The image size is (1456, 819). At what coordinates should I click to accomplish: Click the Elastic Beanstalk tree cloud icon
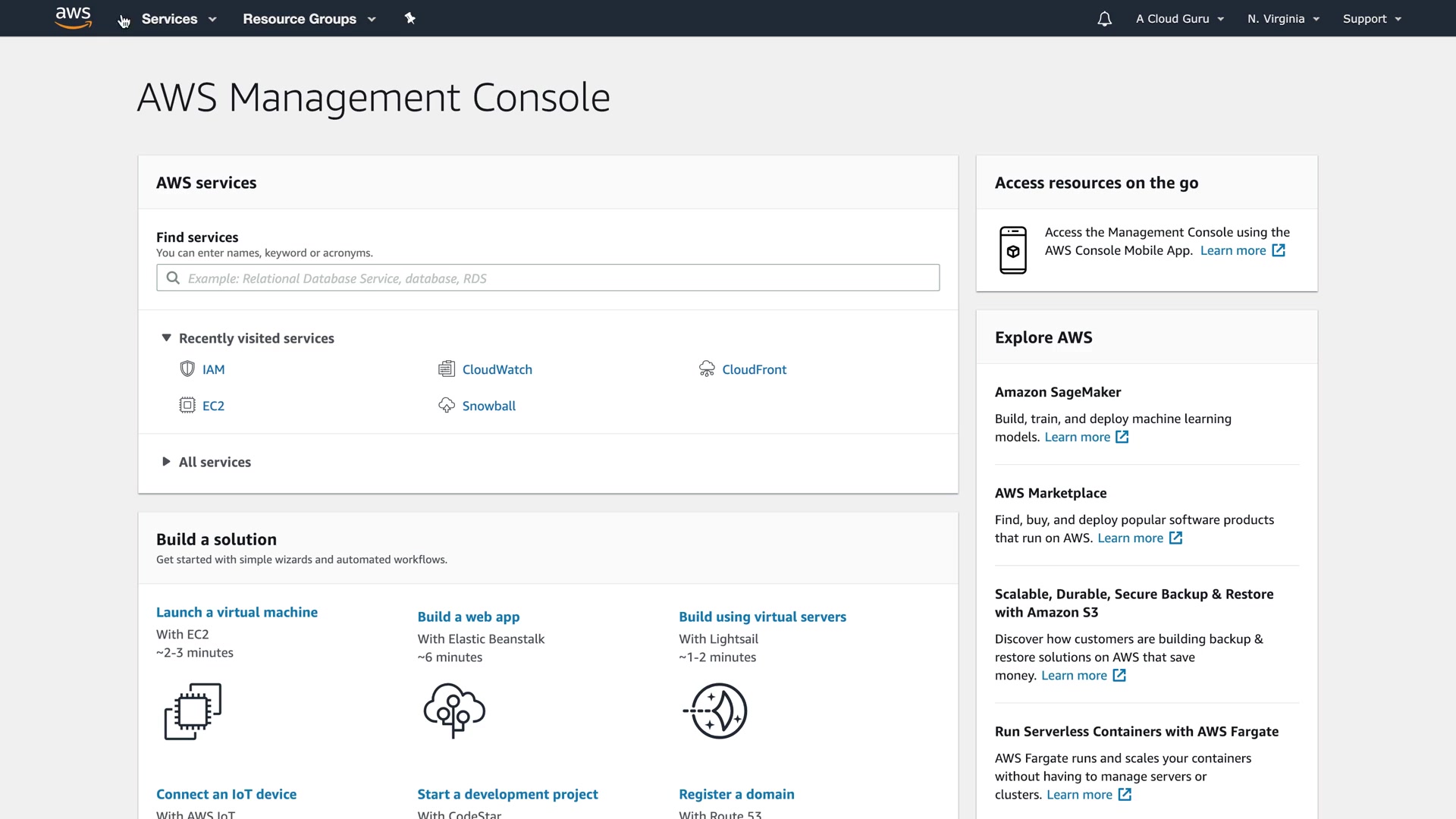(454, 711)
